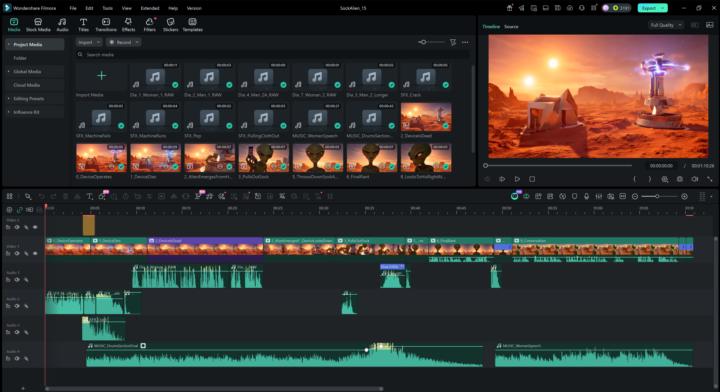Viewport: 720px width, 392px height.
Task: Open the media panel three-dots menu
Action: [x=465, y=42]
